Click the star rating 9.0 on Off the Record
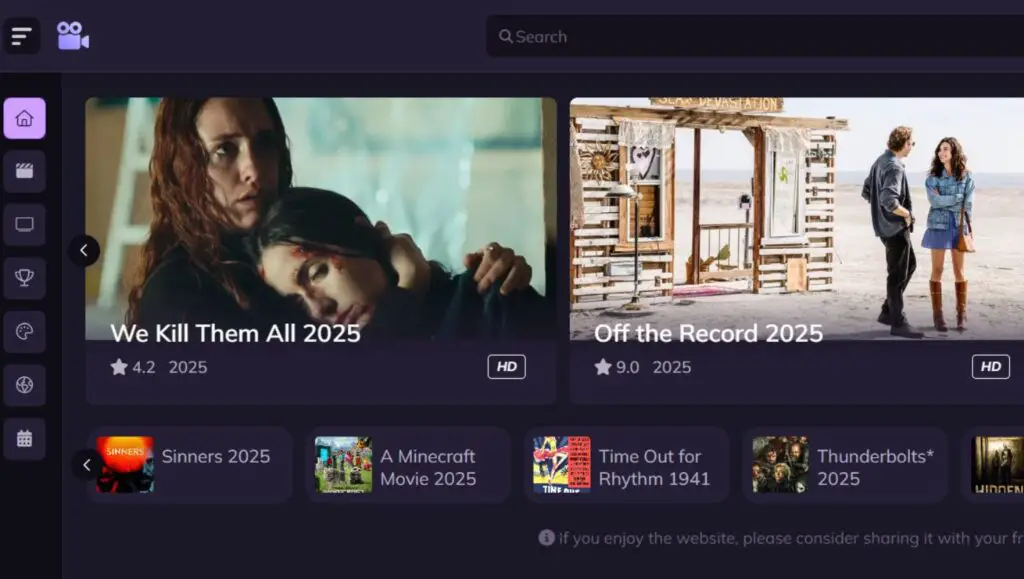The width and height of the screenshot is (1024, 579). [x=616, y=367]
